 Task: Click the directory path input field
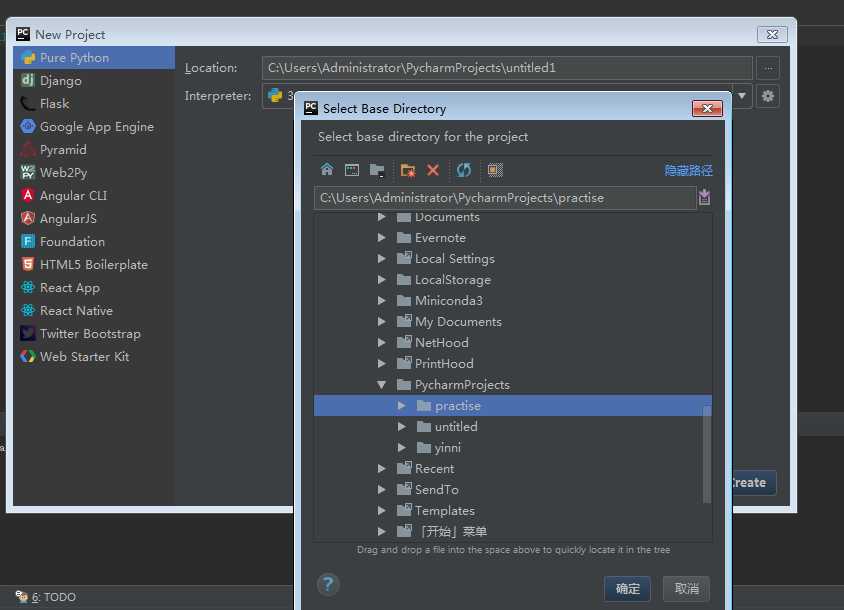tap(505, 198)
